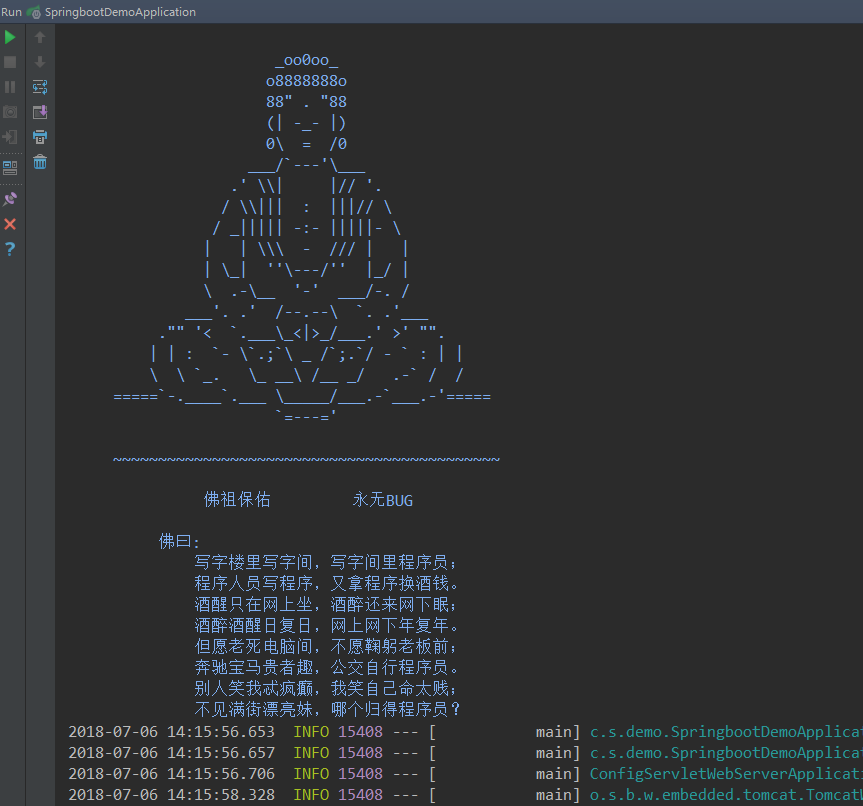
Task: Take a thread dump with the camera icon
Action: pyautogui.click(x=9, y=112)
